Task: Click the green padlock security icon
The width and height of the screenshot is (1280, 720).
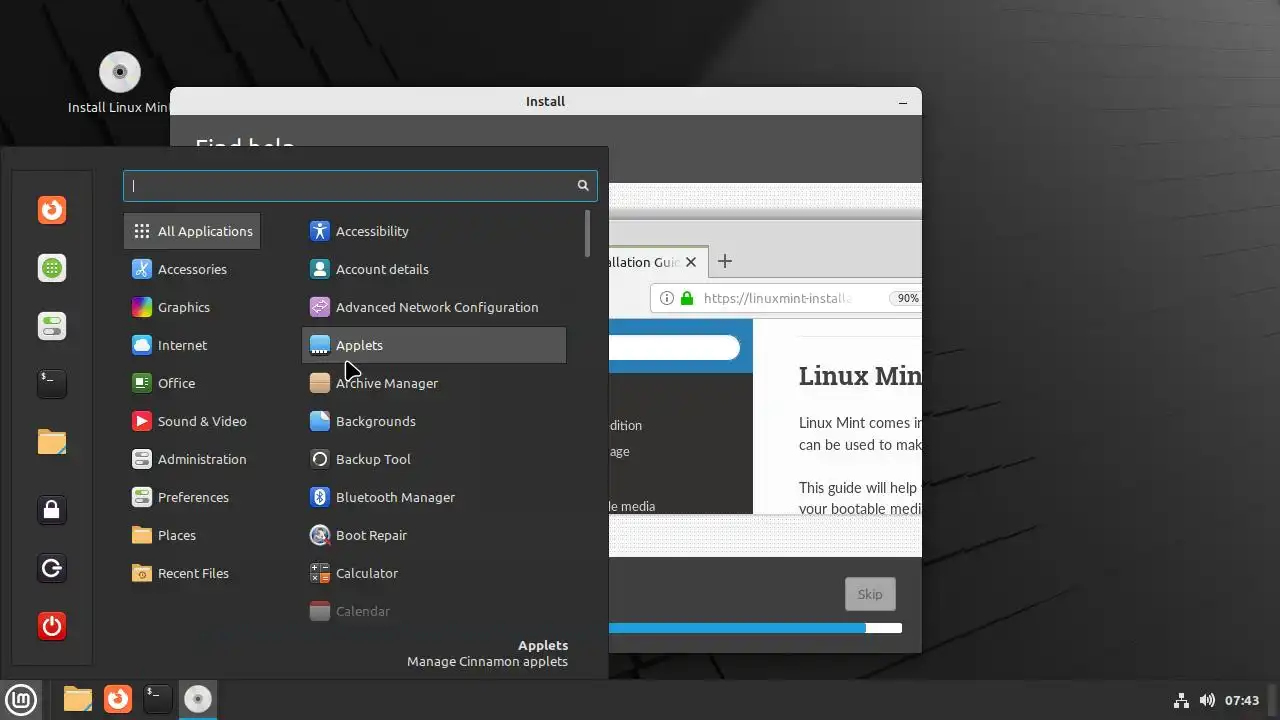Action: coord(686,298)
